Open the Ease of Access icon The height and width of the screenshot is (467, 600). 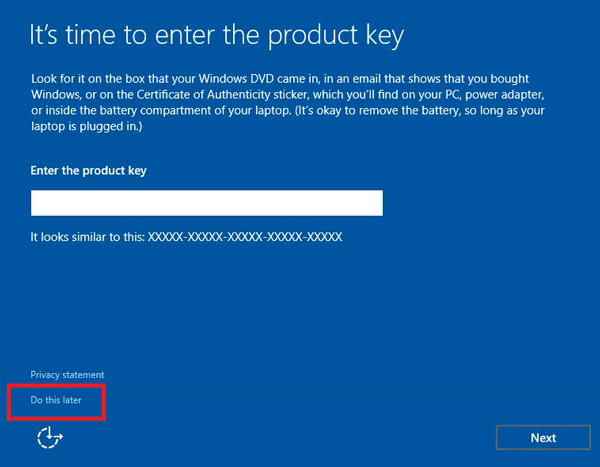click(49, 437)
